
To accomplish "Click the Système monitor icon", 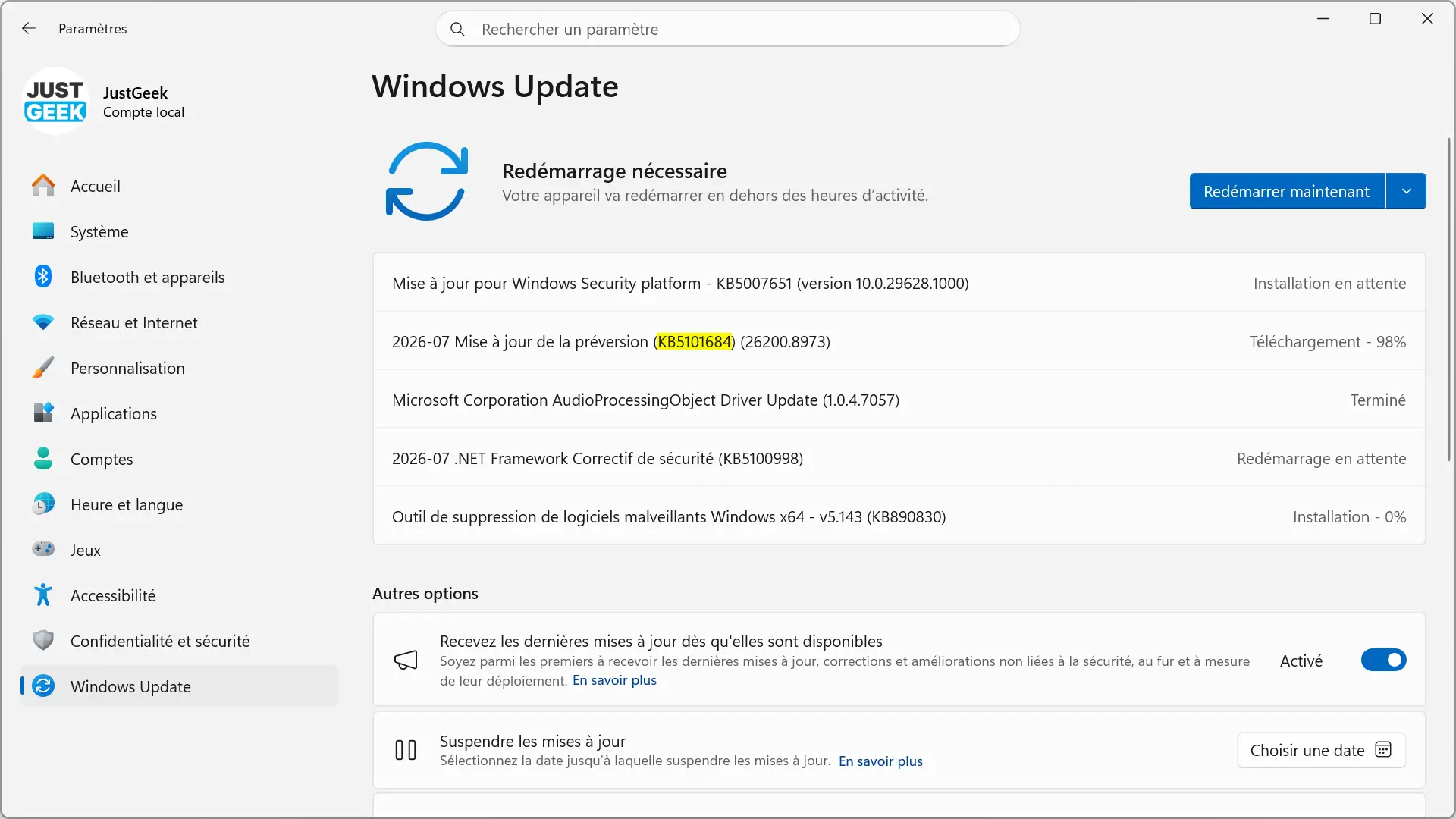I will (x=43, y=231).
